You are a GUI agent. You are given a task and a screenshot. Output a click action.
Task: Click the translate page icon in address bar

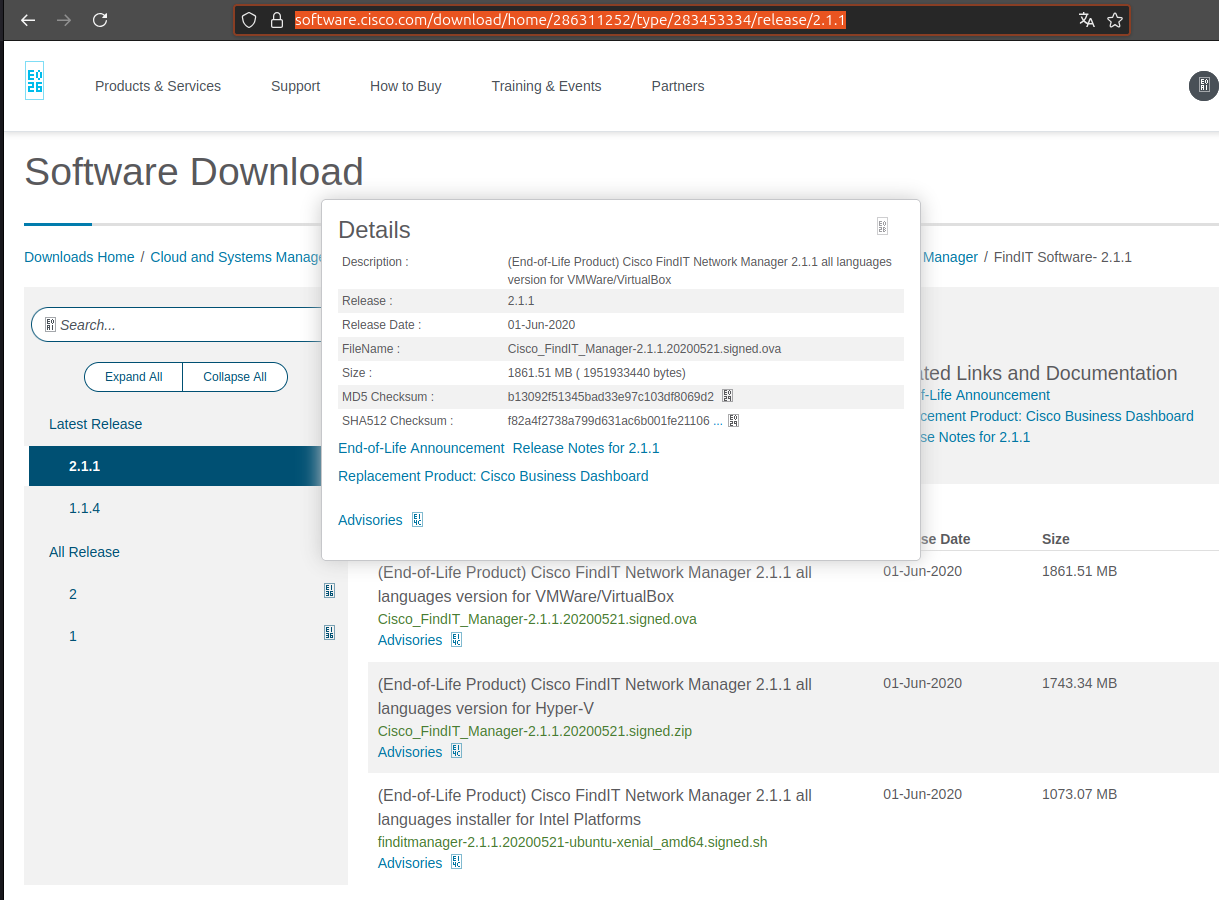(x=1086, y=20)
